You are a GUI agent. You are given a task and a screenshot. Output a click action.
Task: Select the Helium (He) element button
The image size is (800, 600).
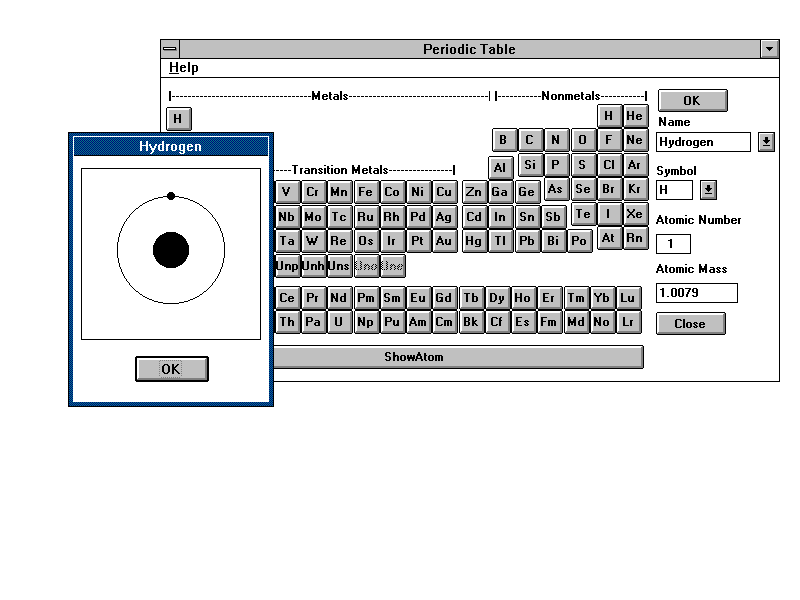point(635,116)
